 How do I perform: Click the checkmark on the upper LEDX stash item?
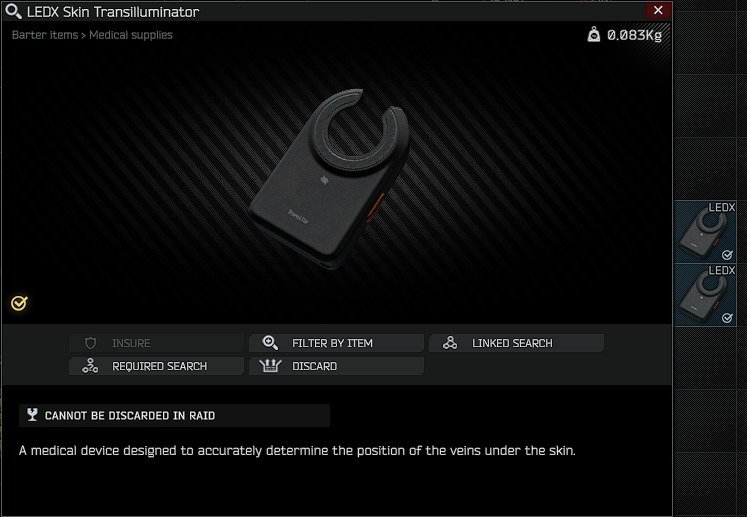pos(727,255)
